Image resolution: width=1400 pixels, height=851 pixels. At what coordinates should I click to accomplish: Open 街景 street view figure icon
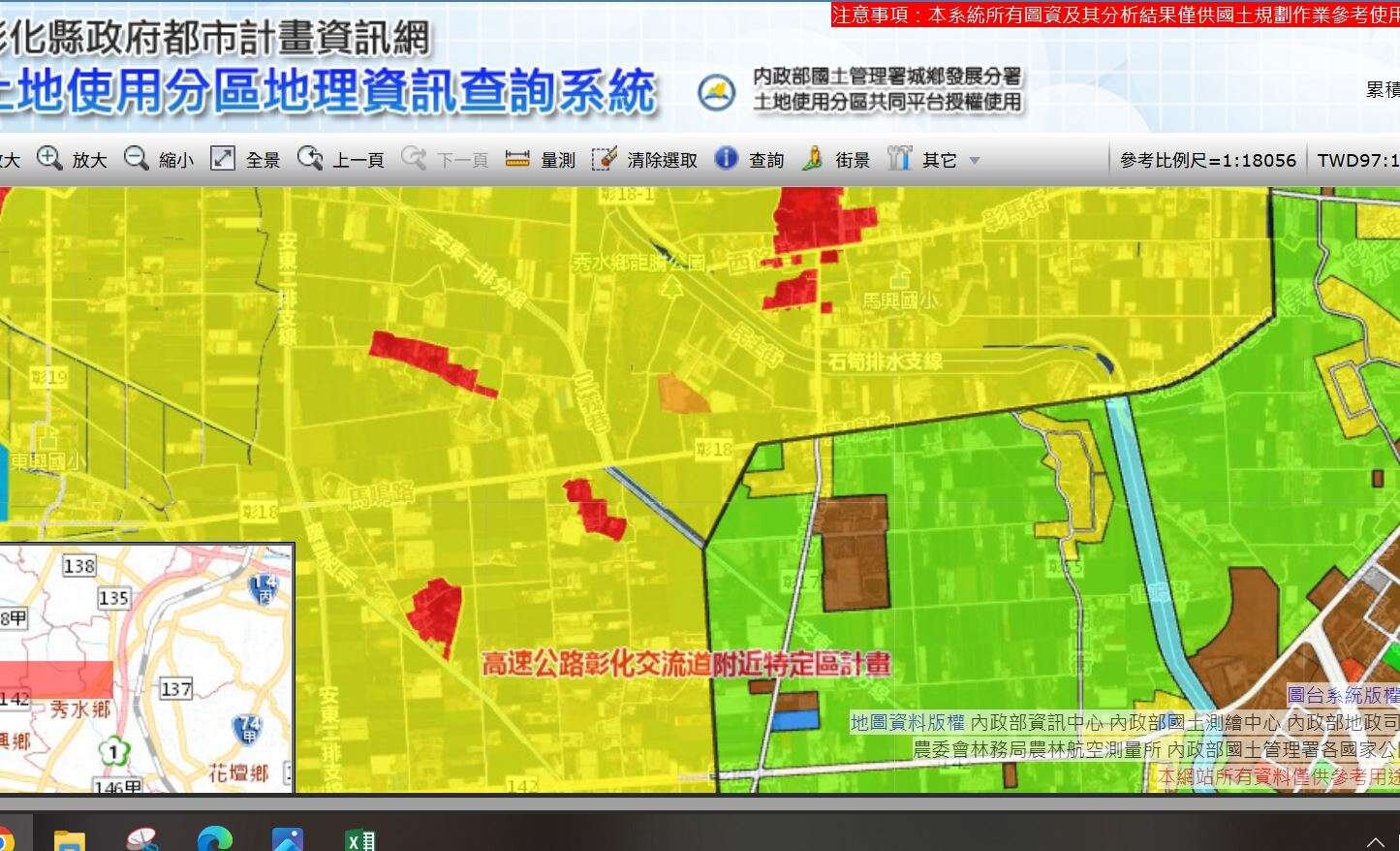tap(814, 158)
